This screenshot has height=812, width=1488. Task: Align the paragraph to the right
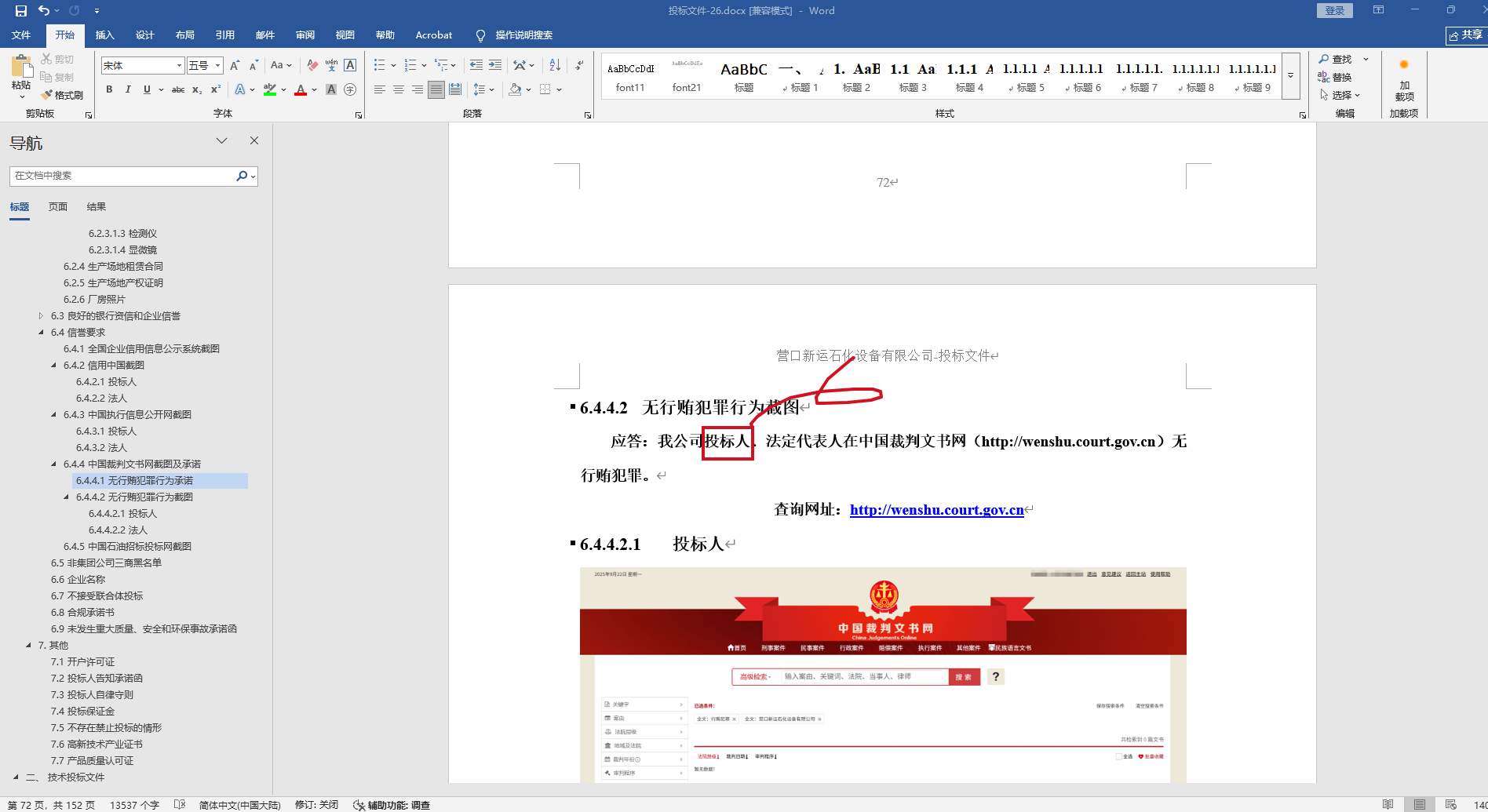[x=418, y=89]
